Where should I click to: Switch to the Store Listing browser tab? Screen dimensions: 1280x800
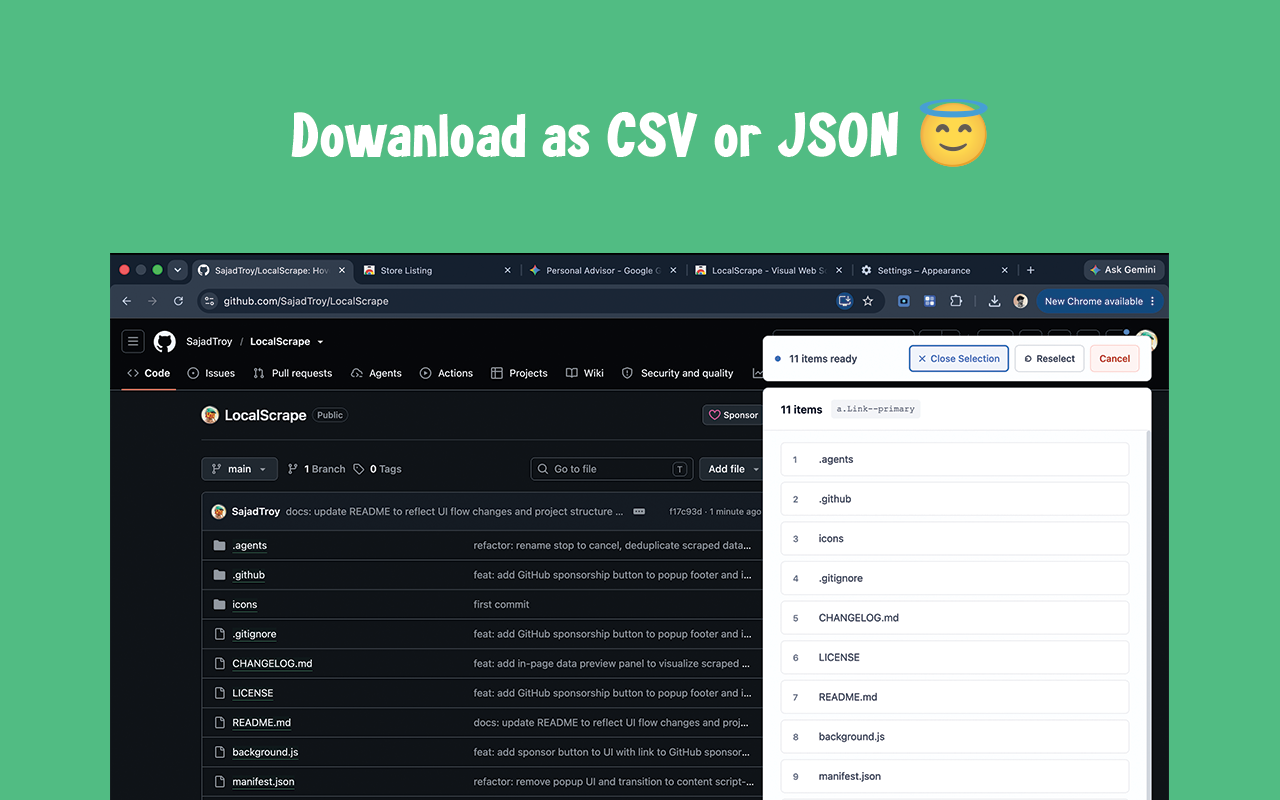[437, 270]
